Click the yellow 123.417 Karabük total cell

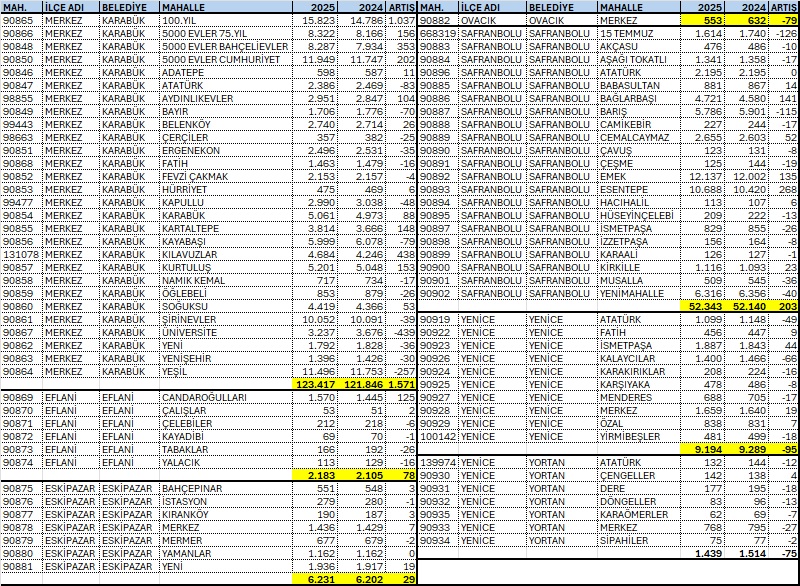[316, 384]
